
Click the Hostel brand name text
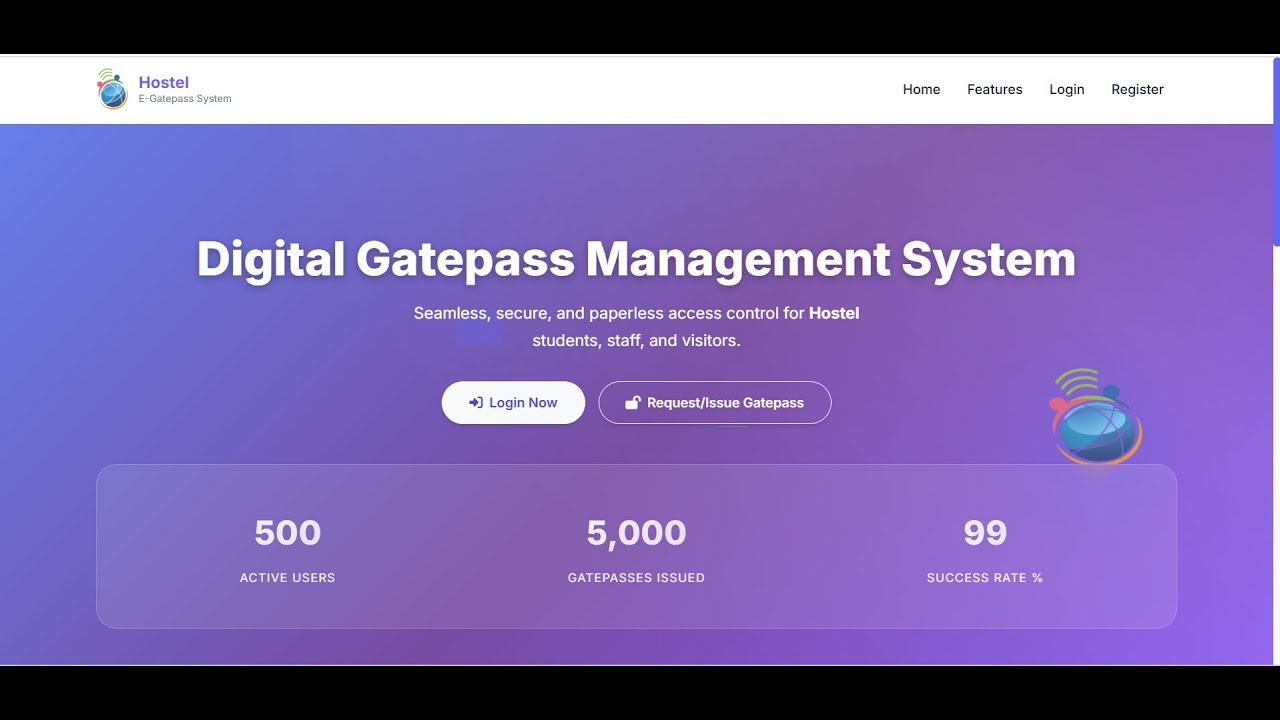[163, 82]
